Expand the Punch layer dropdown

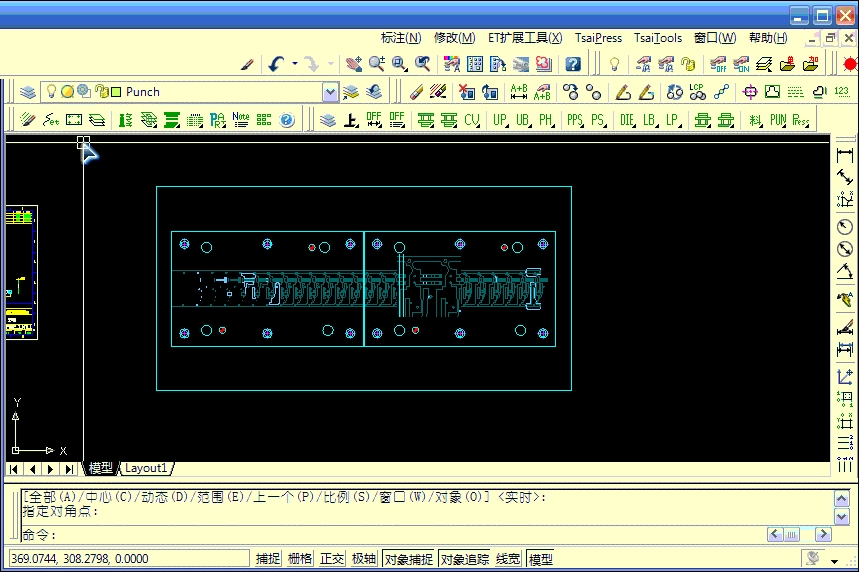point(331,92)
